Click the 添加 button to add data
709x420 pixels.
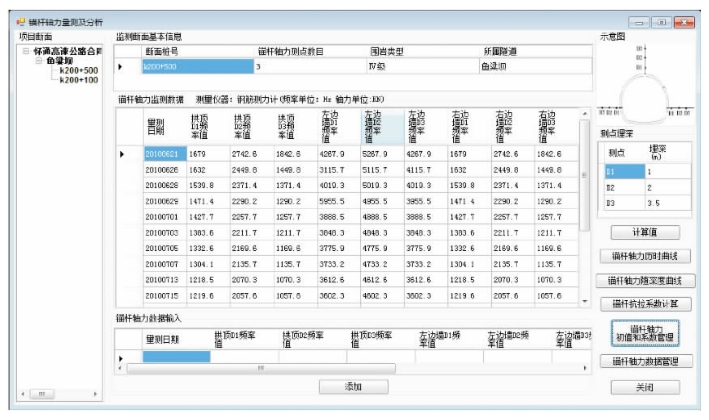(356, 386)
